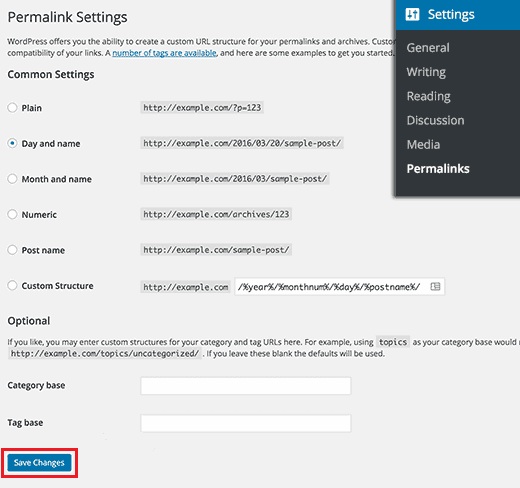Open the Discussion settings submenu

tap(435, 120)
